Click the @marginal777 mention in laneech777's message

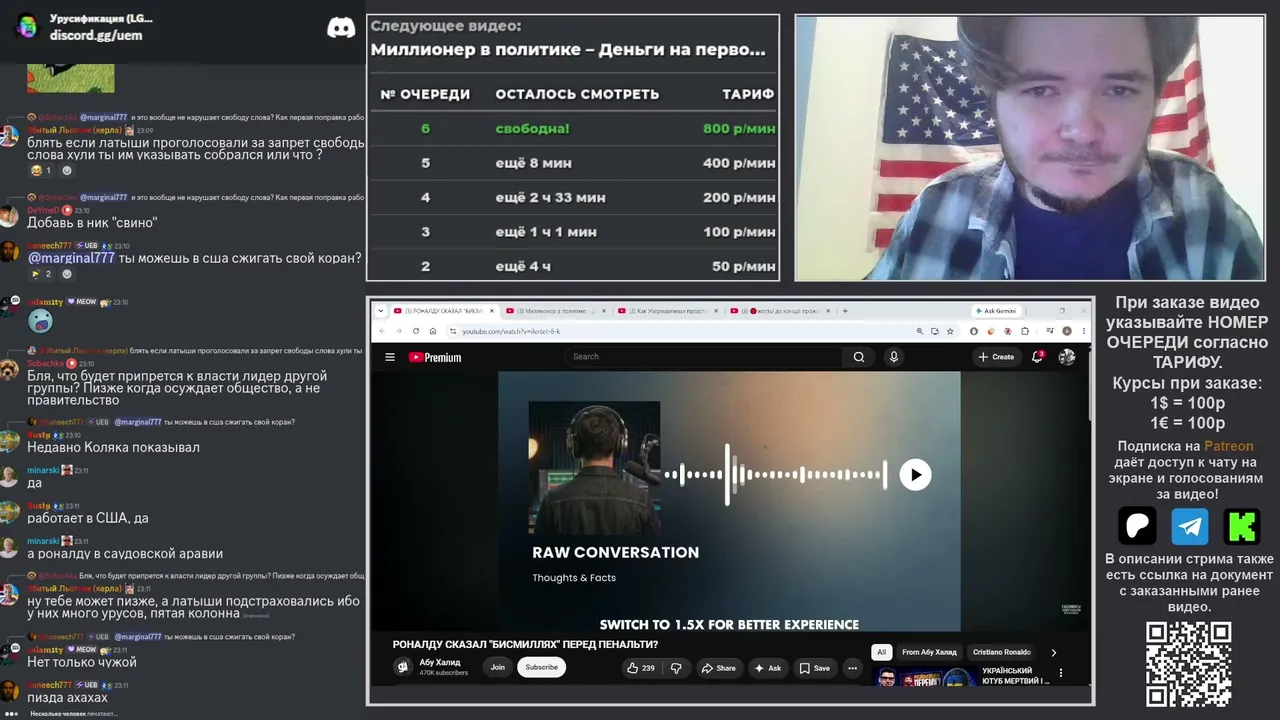[71, 258]
